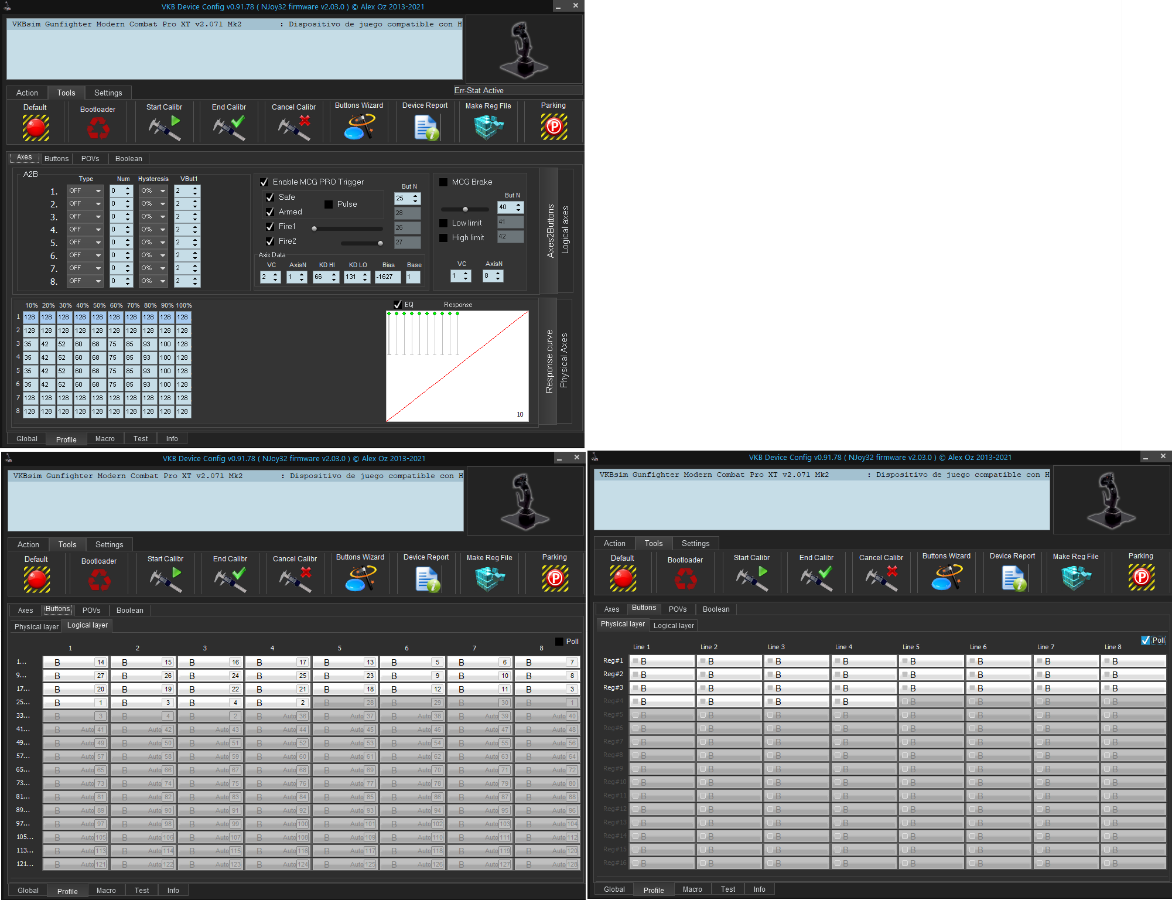Click the Default red button icon in the Axes window
The image size is (1172, 900).
[x=36, y=126]
